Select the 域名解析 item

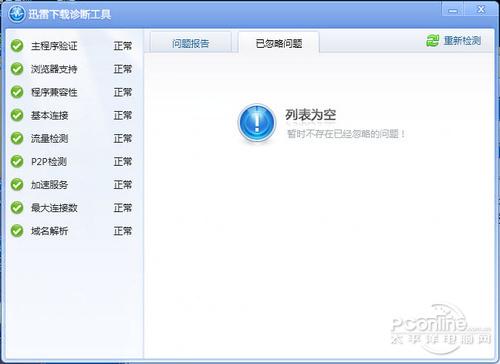[49, 231]
